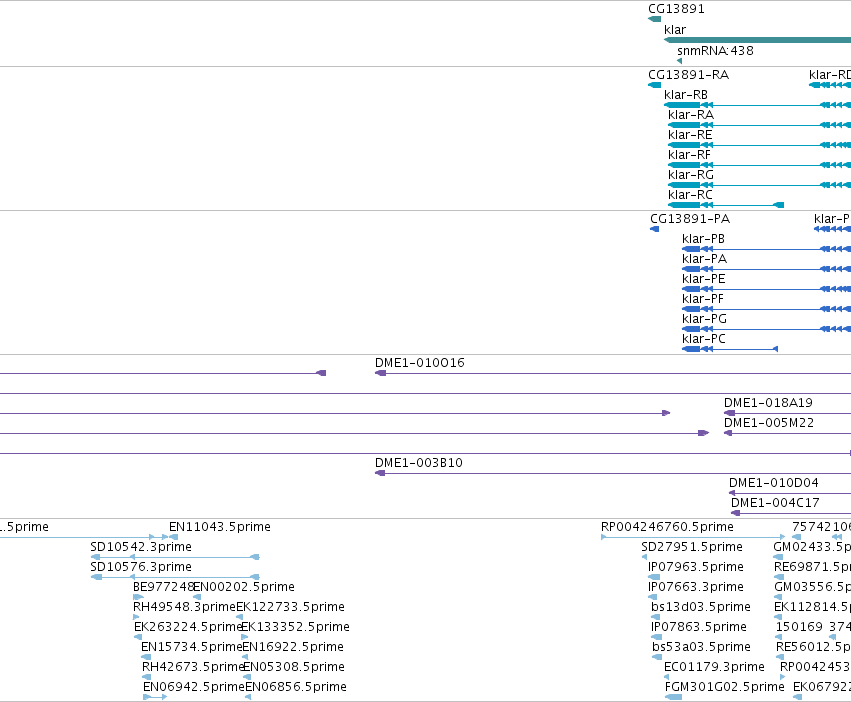Click the CG13891 gene arrow glyph
Screen dimensions: 851x702
(655, 19)
